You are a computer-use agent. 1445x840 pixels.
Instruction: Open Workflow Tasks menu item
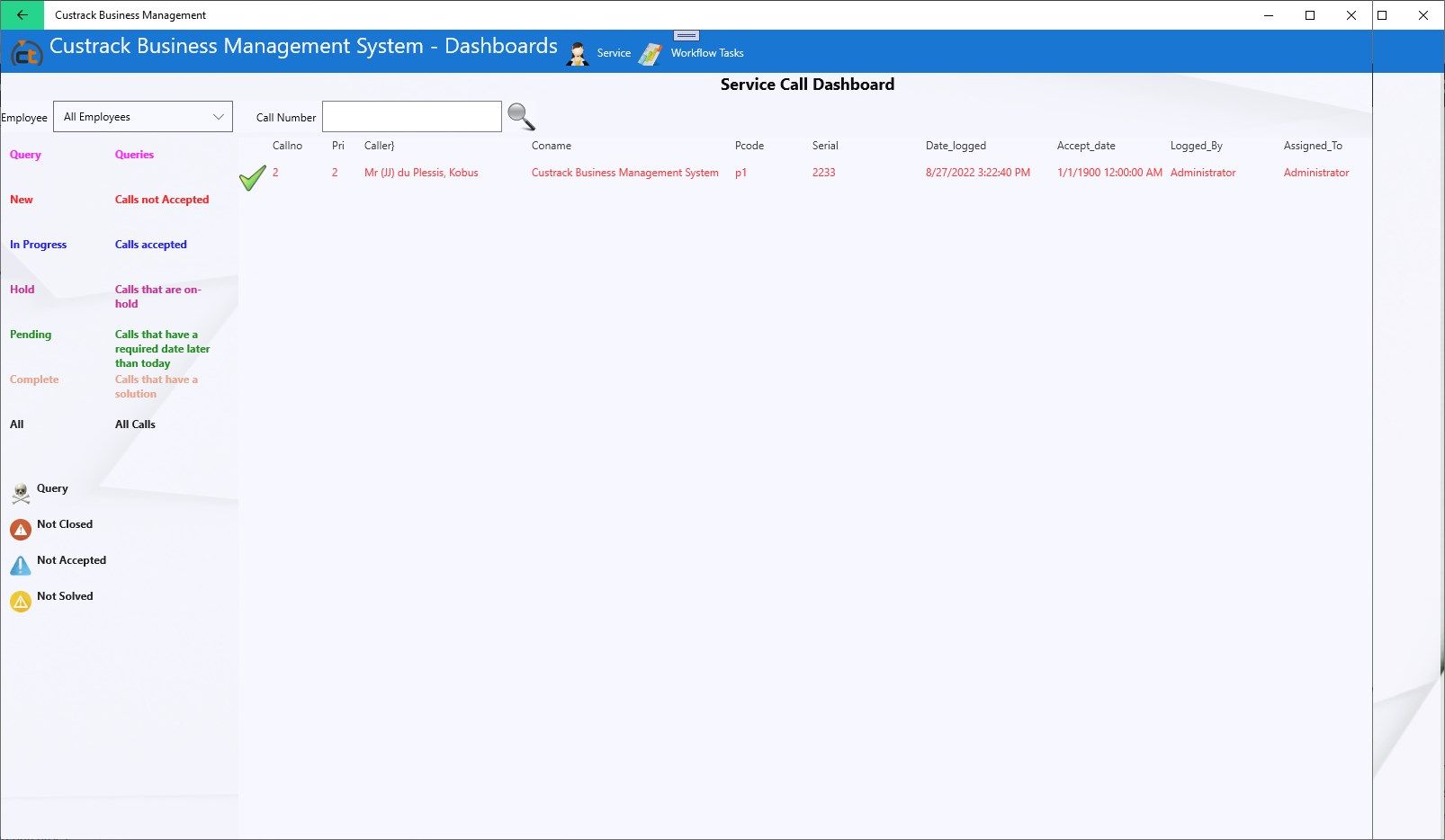(707, 53)
